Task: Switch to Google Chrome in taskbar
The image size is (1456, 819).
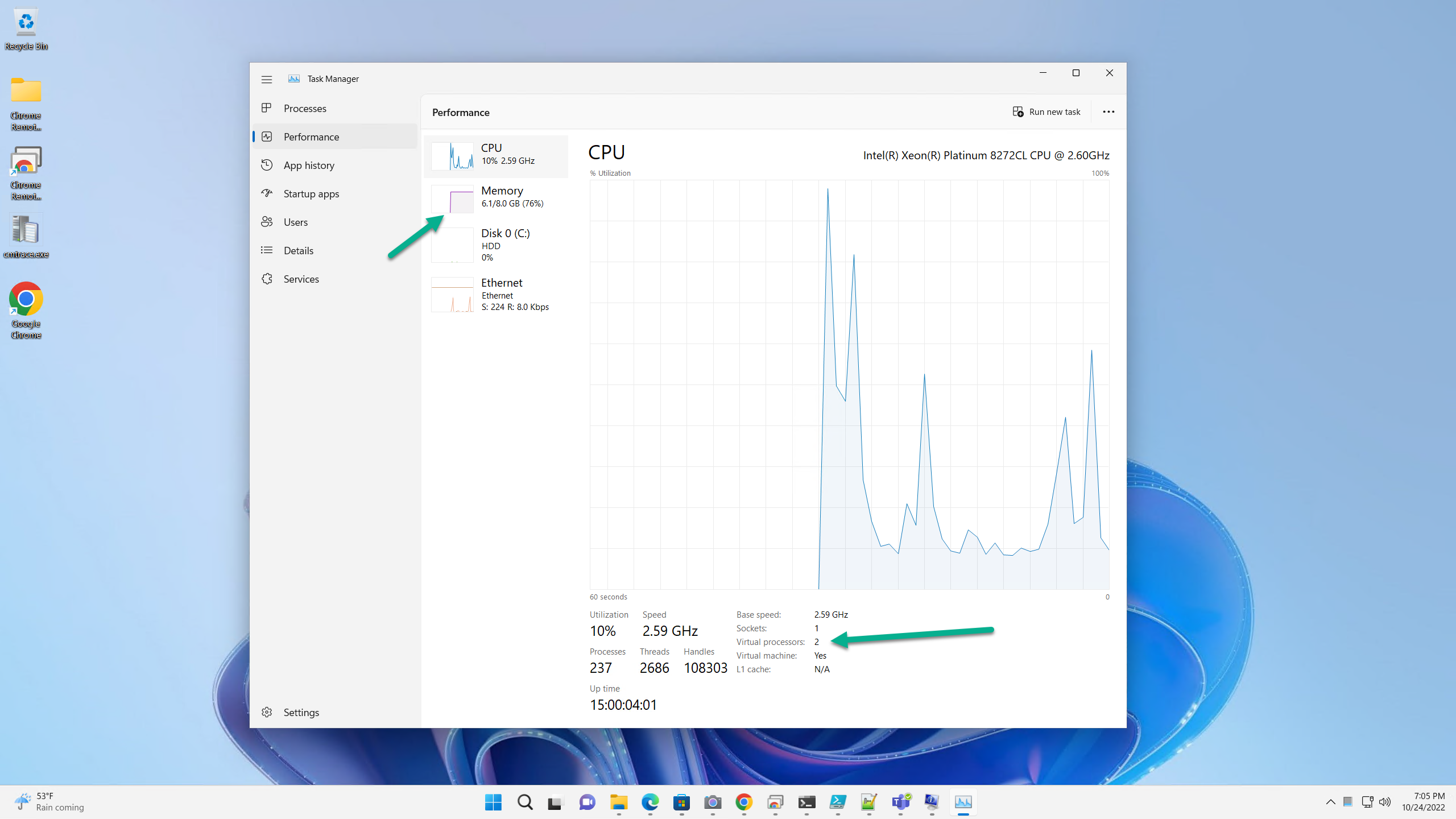Action: coord(744,802)
